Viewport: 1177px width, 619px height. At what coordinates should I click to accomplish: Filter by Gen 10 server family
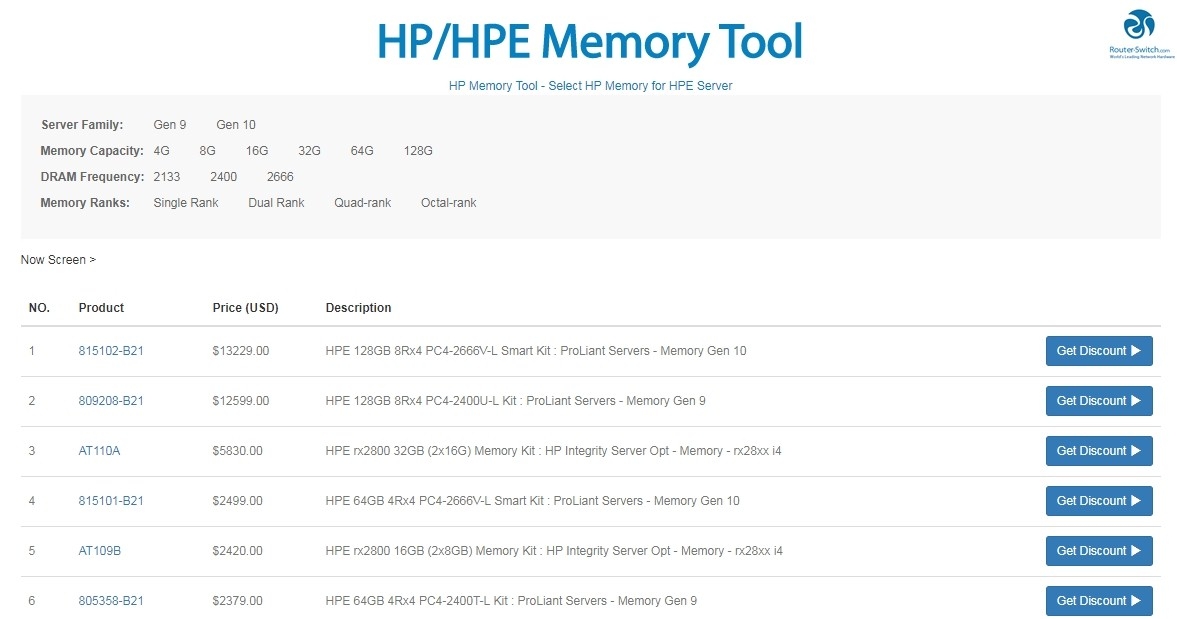[x=236, y=125]
